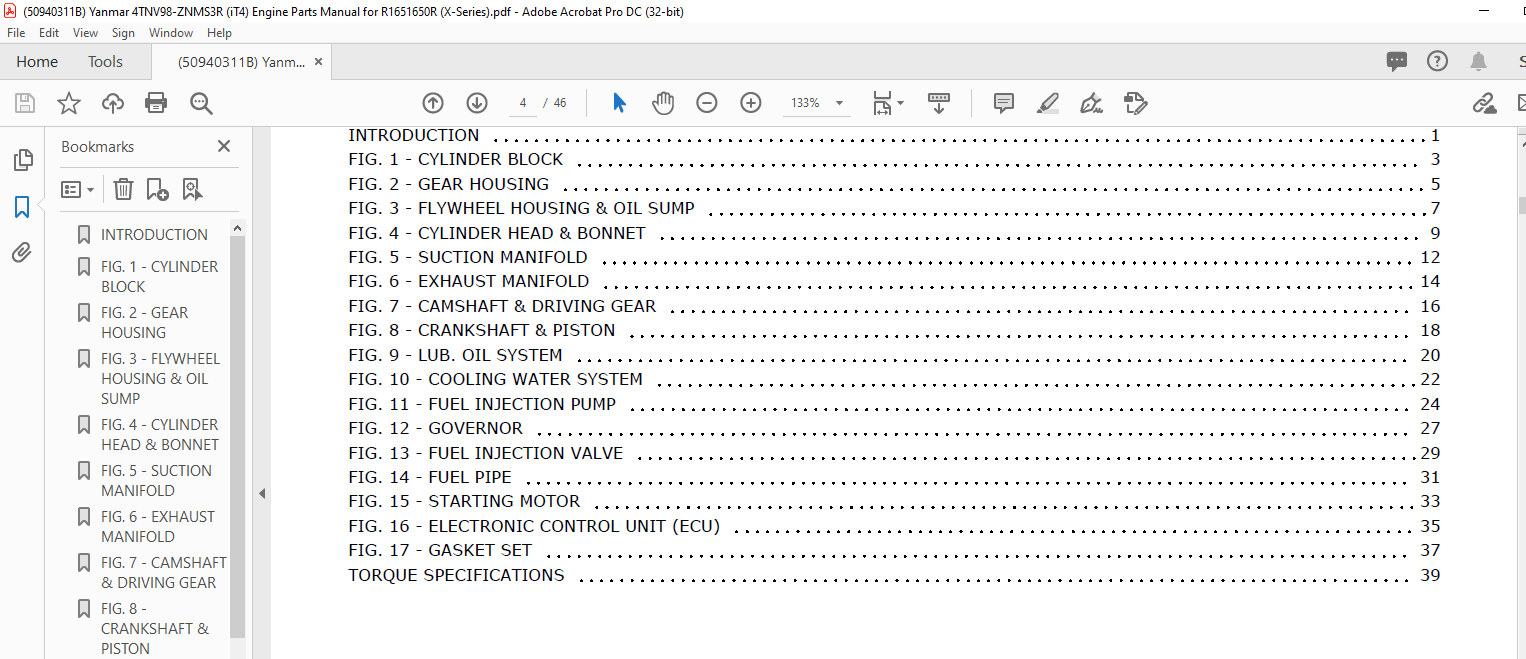The height and width of the screenshot is (659, 1526).
Task: Select FIG. 8 - CRANKSHAFT & PISTON bookmark
Action: [155, 629]
